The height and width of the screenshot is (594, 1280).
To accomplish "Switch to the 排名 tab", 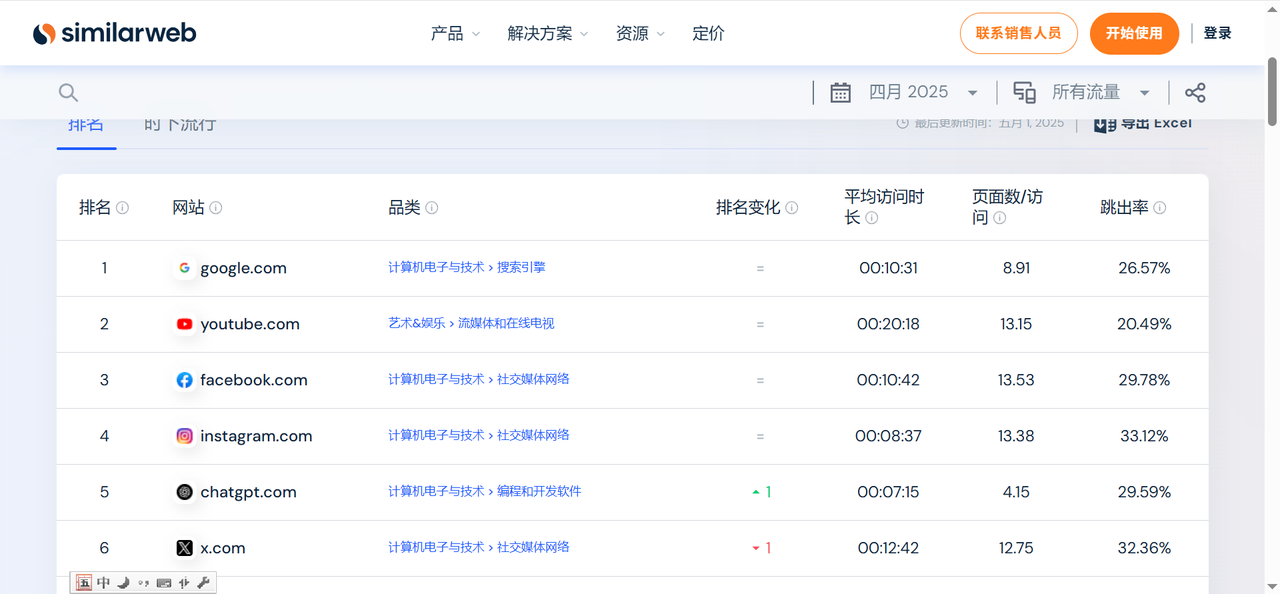I will tap(86, 125).
